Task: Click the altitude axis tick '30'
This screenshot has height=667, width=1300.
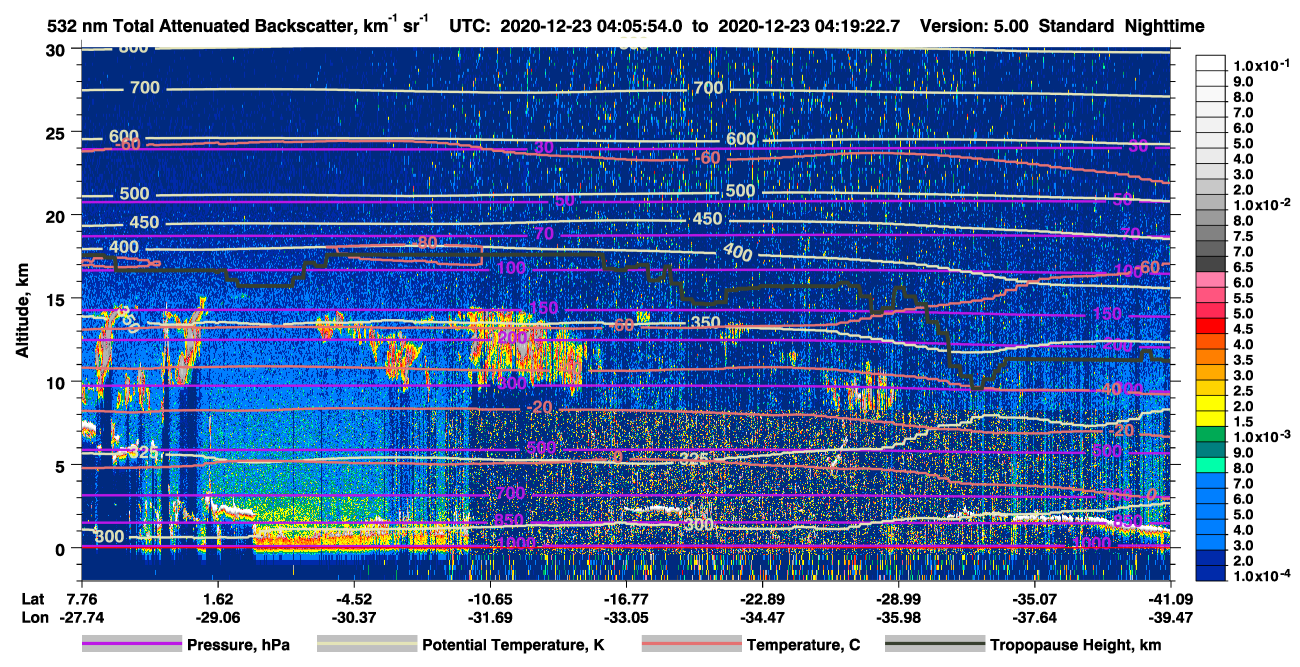Action: click(x=57, y=50)
